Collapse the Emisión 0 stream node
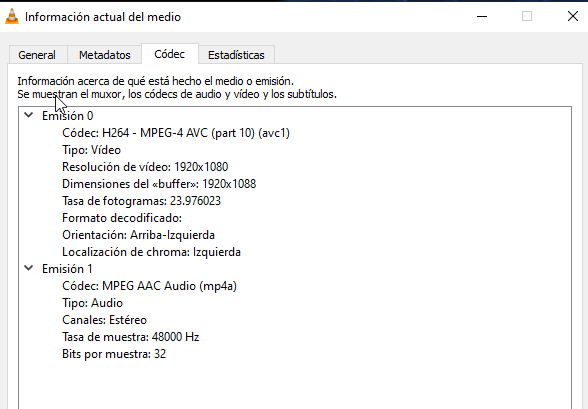 [29, 115]
